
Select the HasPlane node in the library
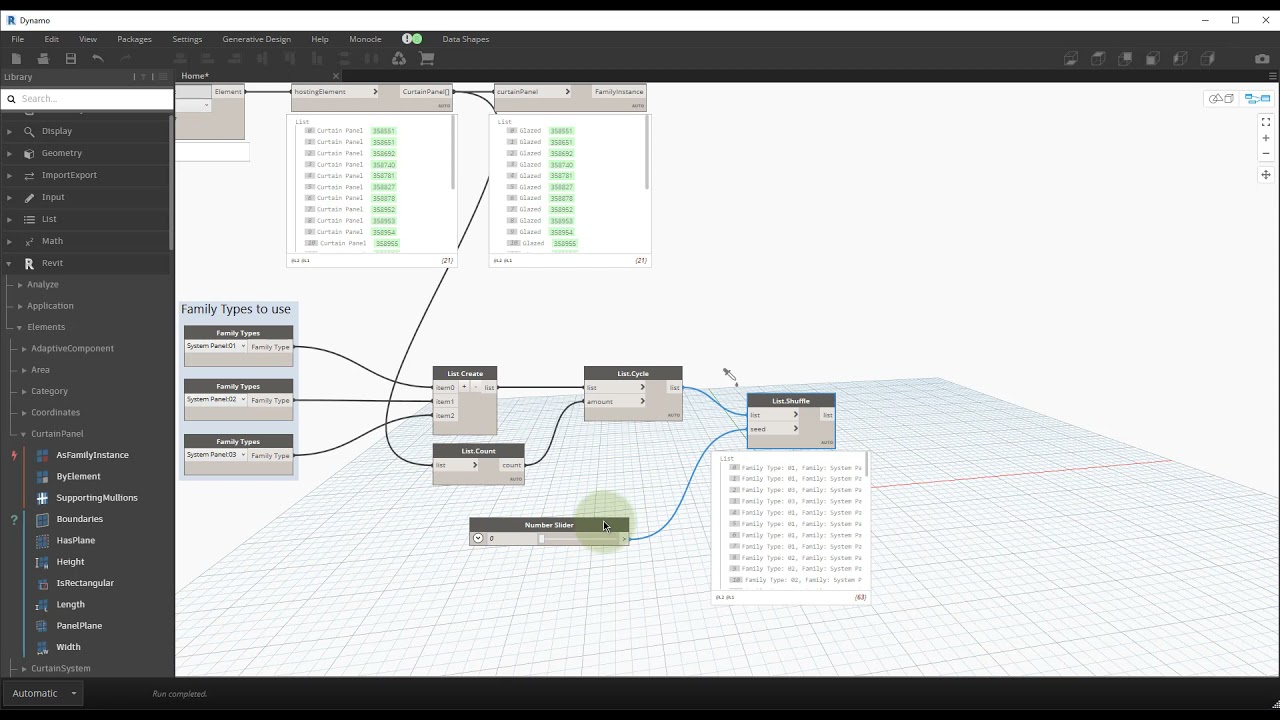click(76, 540)
